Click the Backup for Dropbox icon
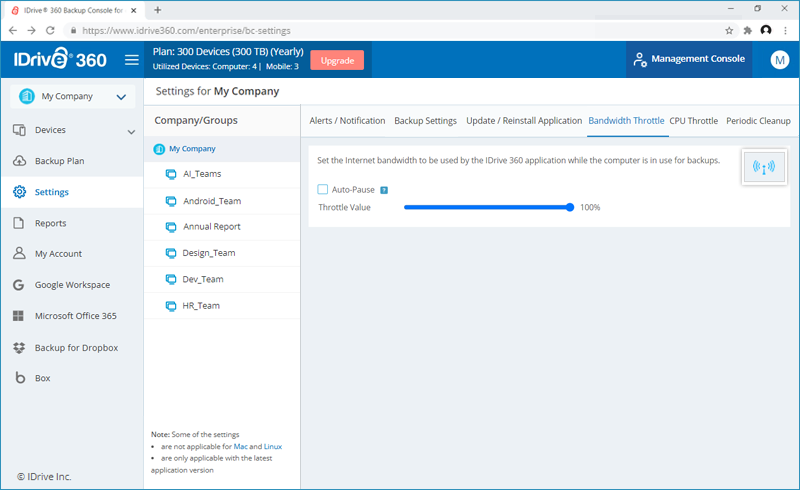Viewport: 800px width, 490px height. coord(19,348)
